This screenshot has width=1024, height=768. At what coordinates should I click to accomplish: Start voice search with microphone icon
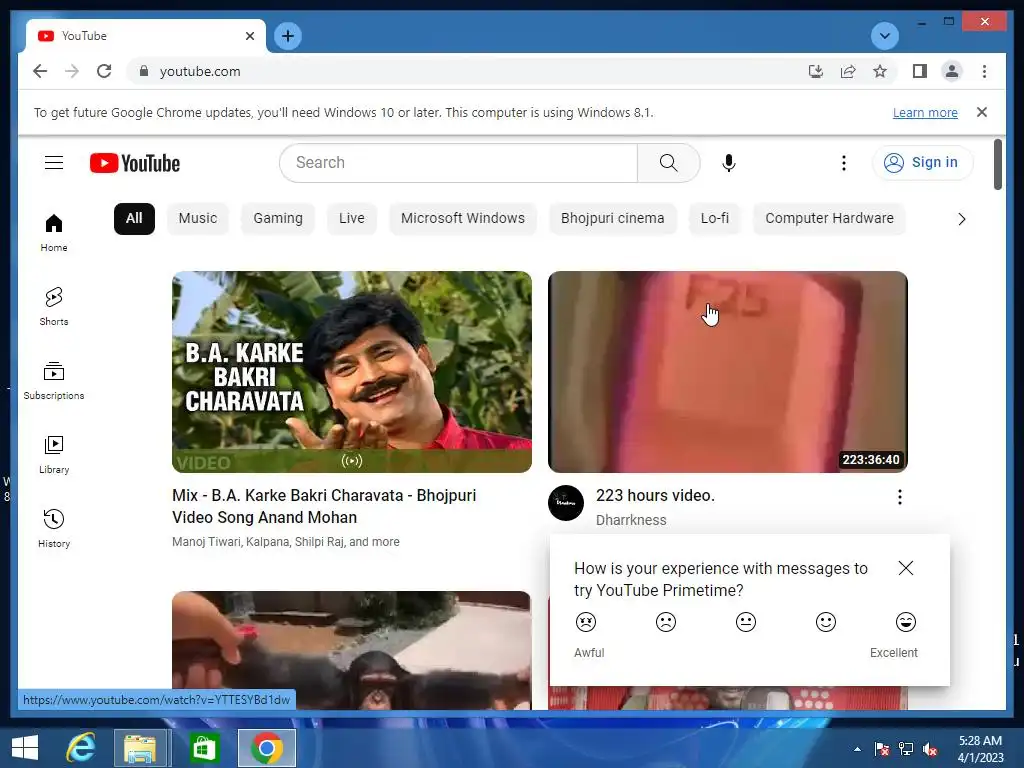tap(729, 163)
